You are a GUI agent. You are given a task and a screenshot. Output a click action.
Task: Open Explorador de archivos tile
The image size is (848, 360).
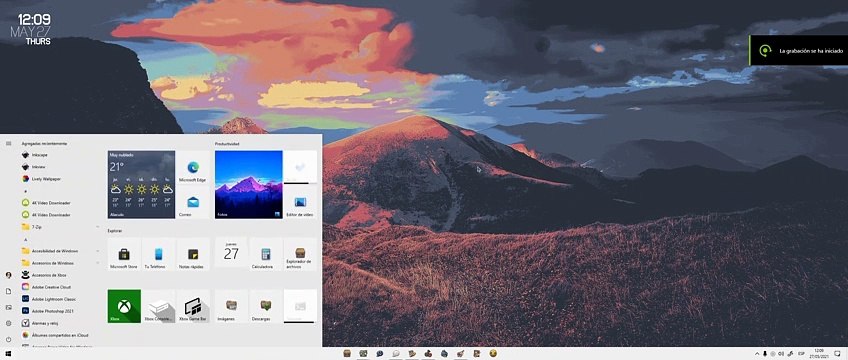click(x=300, y=254)
